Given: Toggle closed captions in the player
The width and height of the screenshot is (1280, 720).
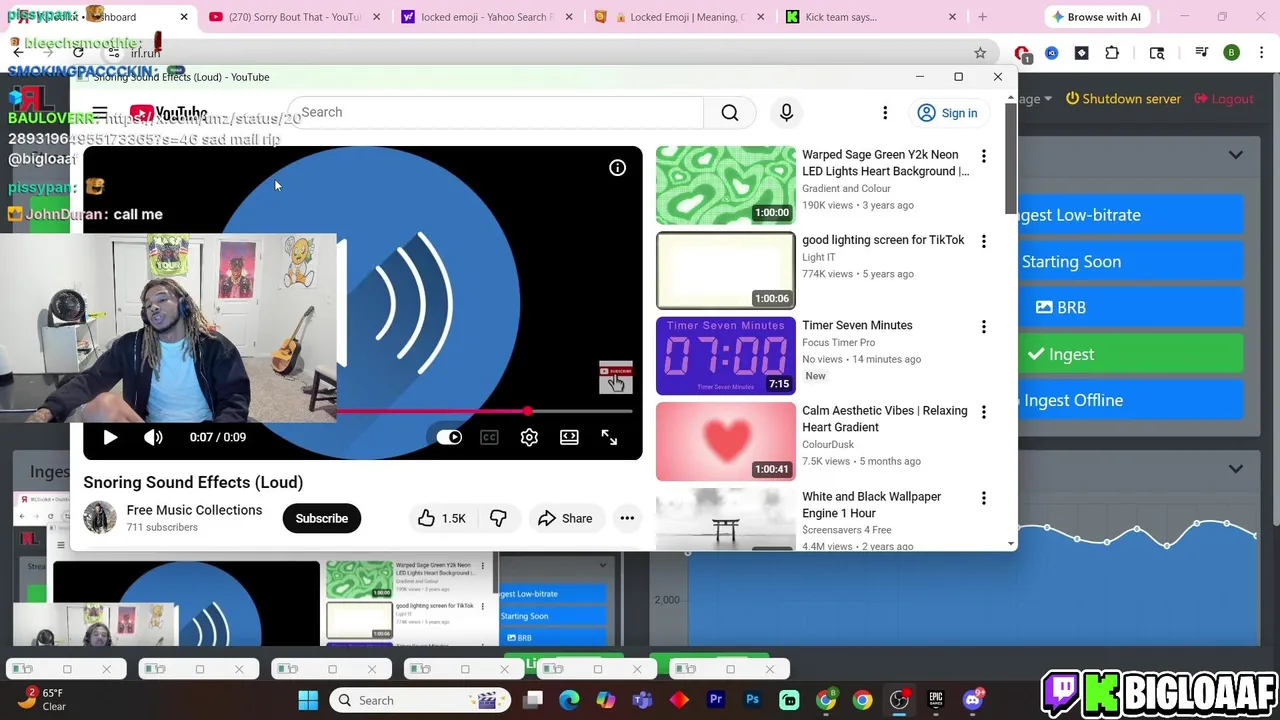Looking at the screenshot, I should point(489,437).
